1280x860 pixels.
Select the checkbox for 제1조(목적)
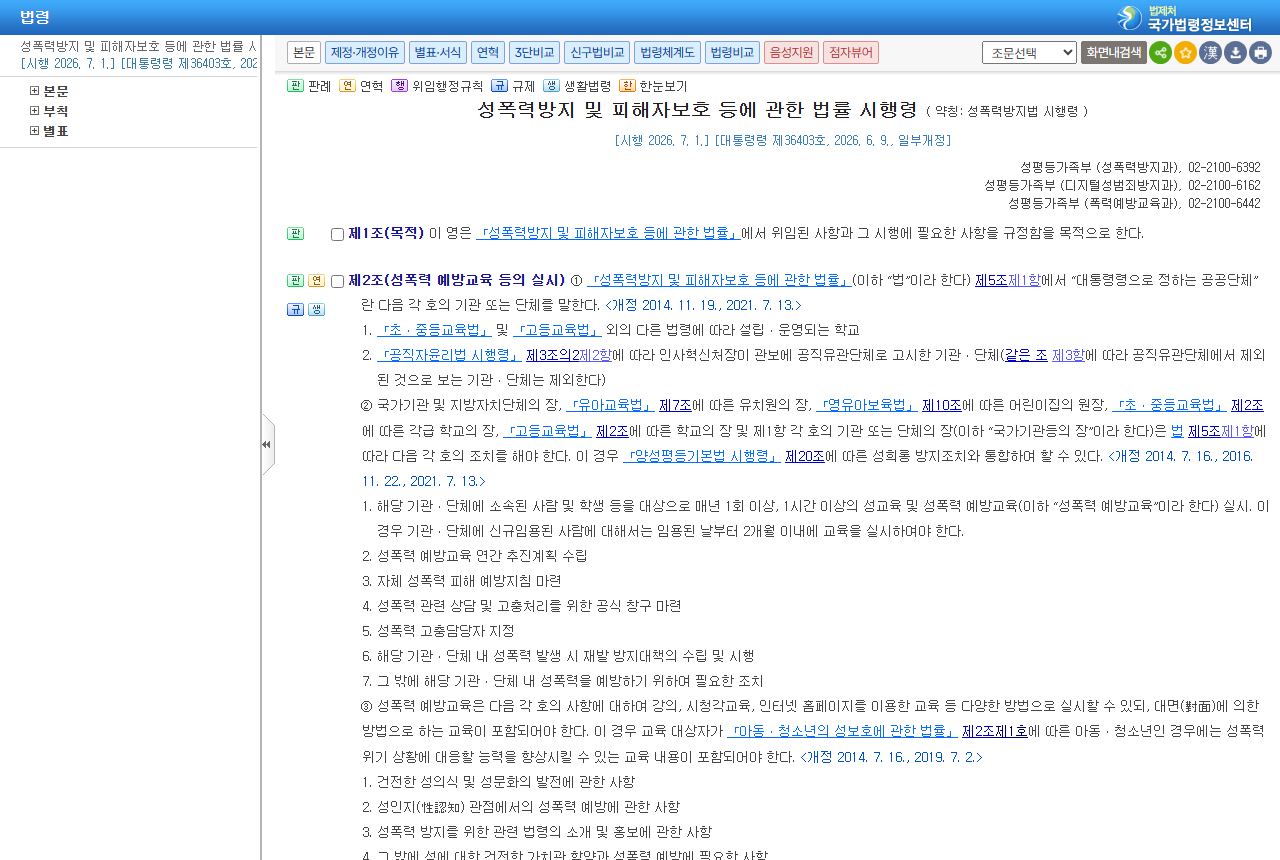pos(337,234)
